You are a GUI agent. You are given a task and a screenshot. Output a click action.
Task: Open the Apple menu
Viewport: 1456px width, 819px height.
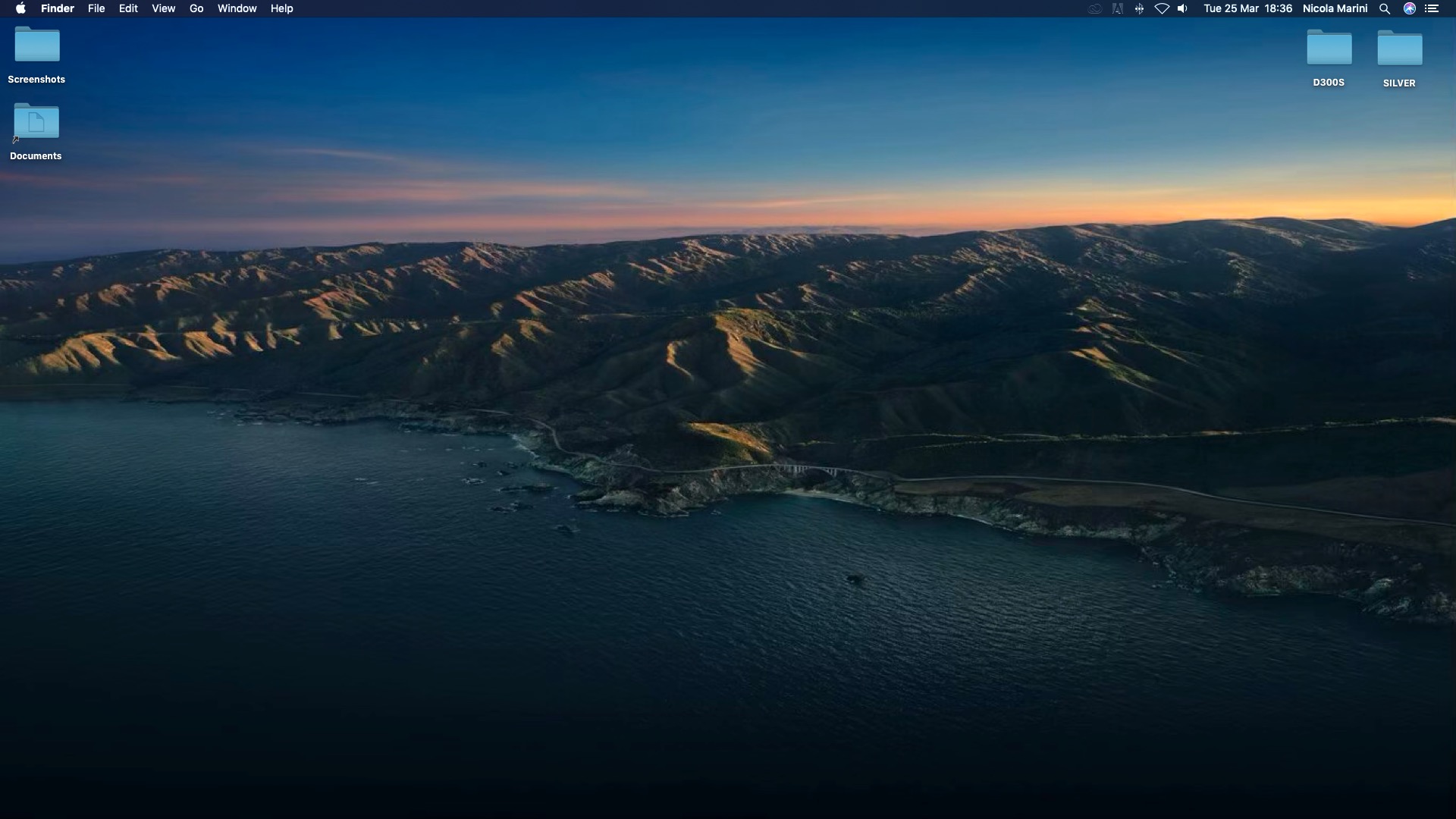[20, 8]
